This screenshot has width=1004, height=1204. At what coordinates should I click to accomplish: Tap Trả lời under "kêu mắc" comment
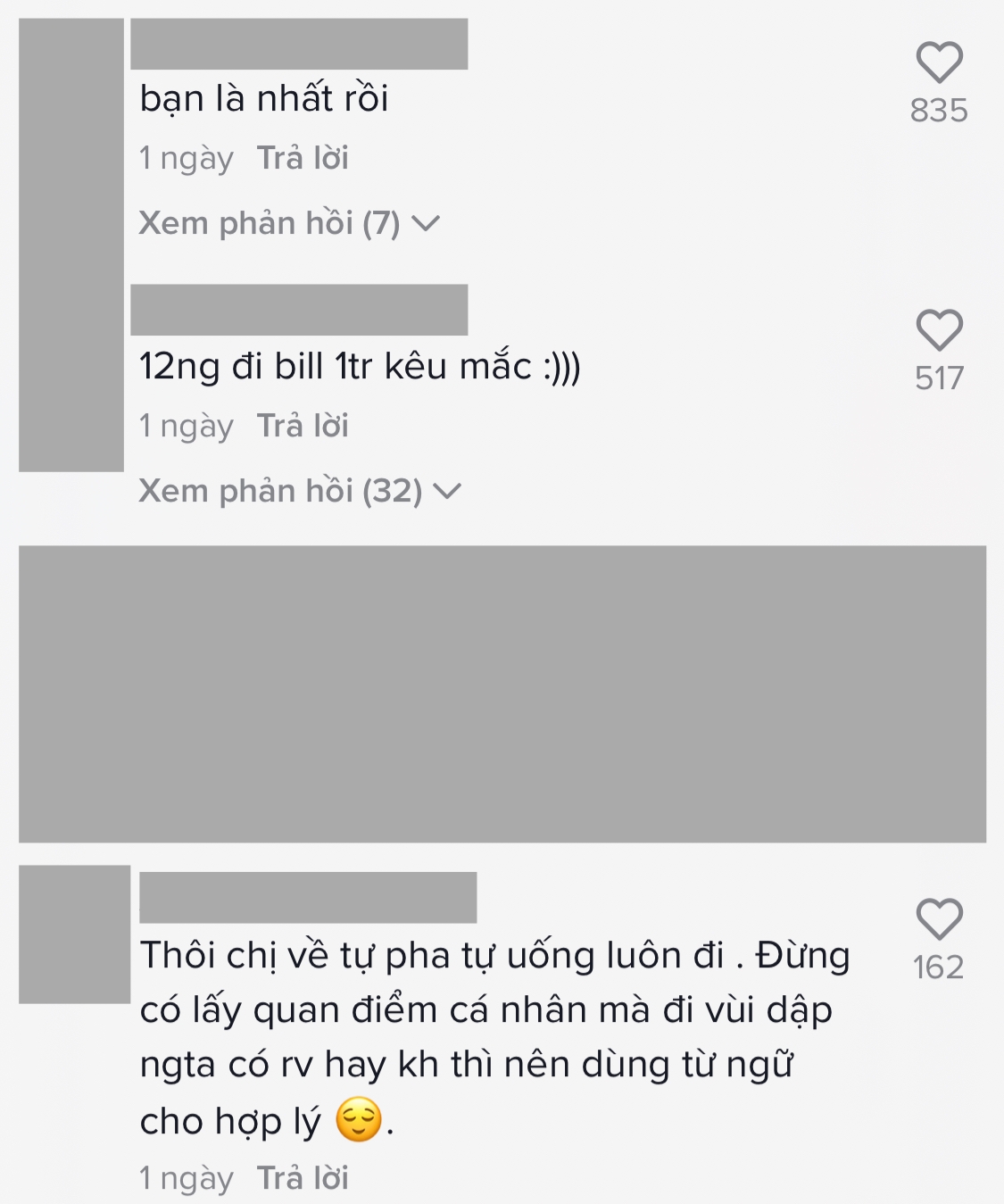(x=303, y=426)
